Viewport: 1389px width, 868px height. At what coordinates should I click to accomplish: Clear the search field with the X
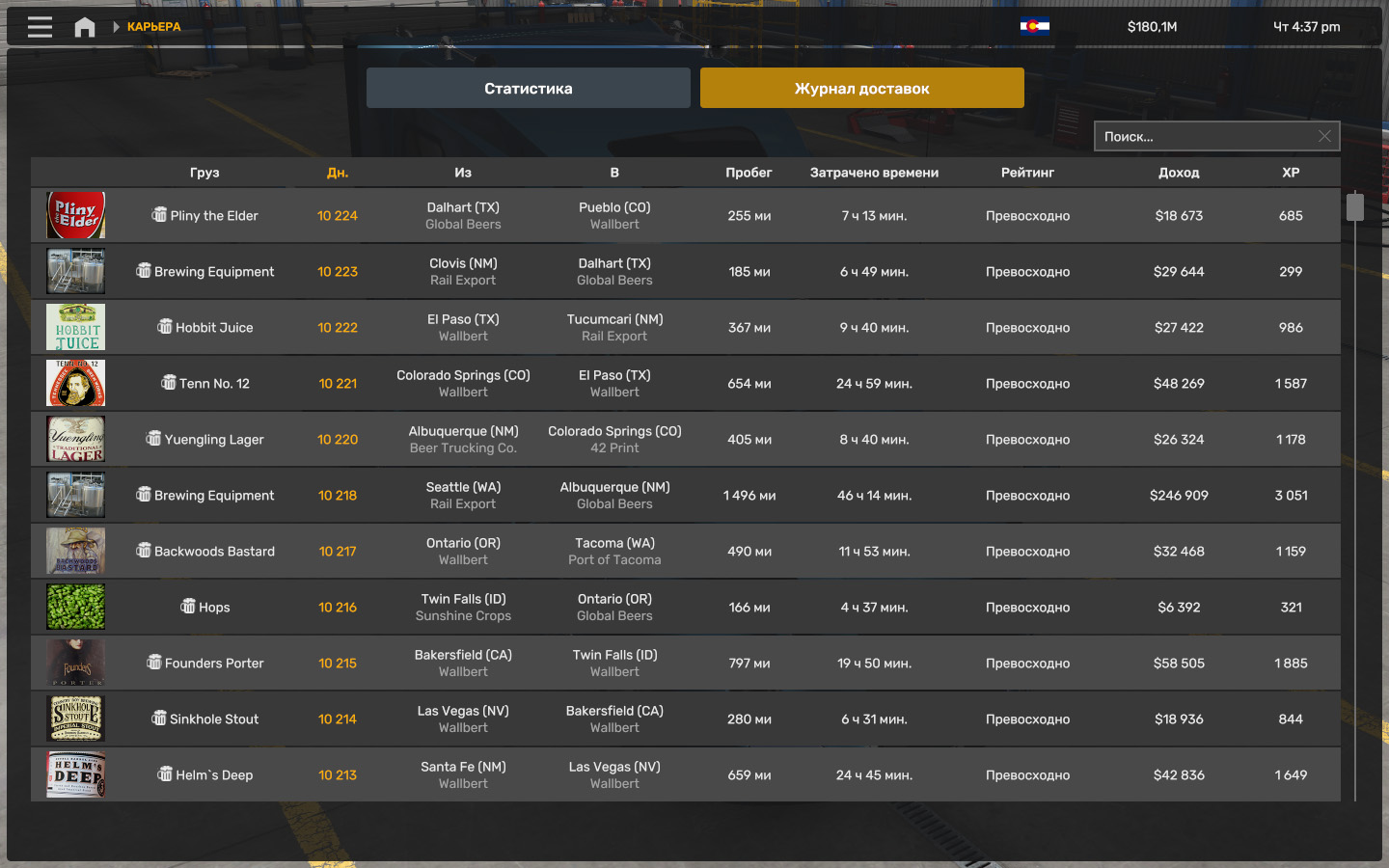tap(1324, 136)
